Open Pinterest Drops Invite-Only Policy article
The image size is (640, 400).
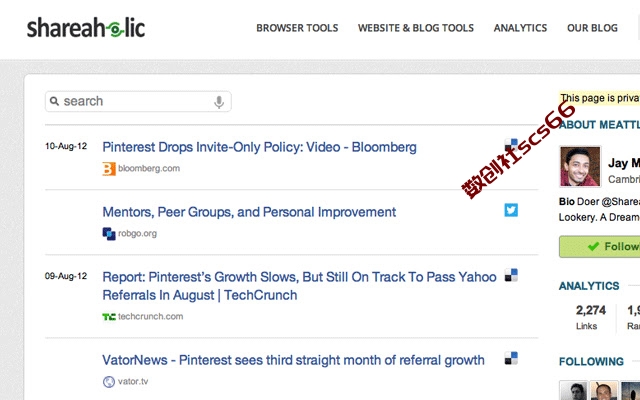coord(260,147)
